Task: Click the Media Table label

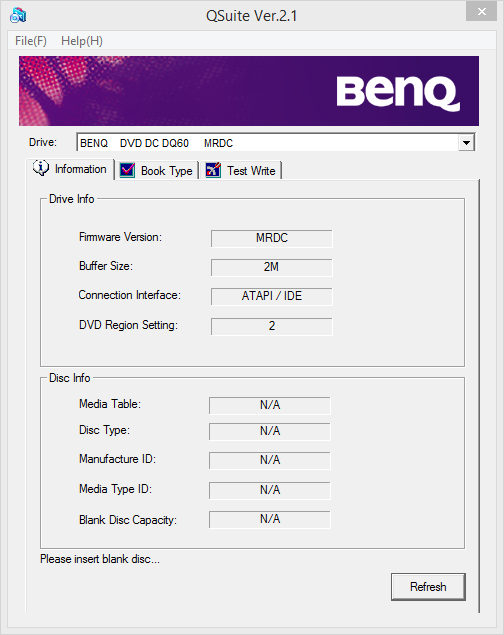Action: point(110,404)
